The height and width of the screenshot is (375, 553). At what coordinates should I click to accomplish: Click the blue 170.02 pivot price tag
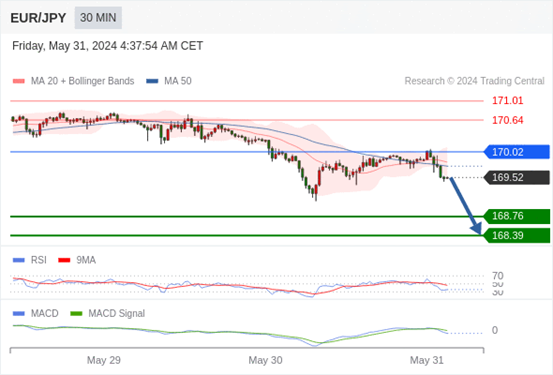pyautogui.click(x=516, y=152)
